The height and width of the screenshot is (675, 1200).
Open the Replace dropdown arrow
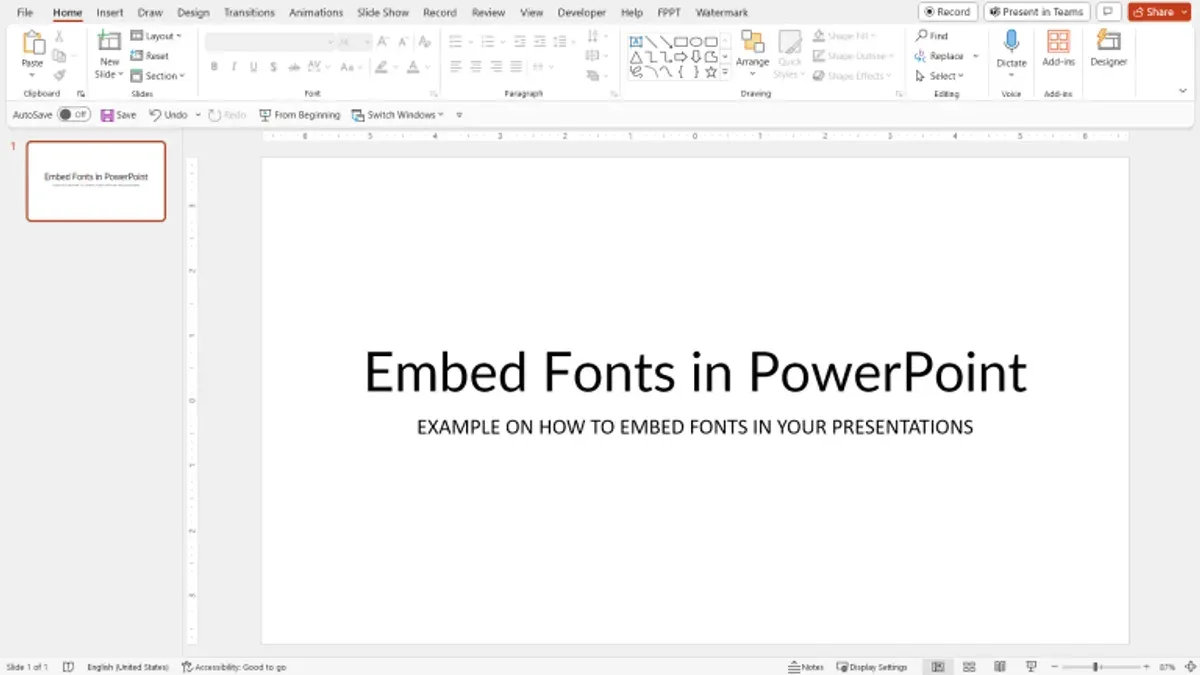point(975,56)
